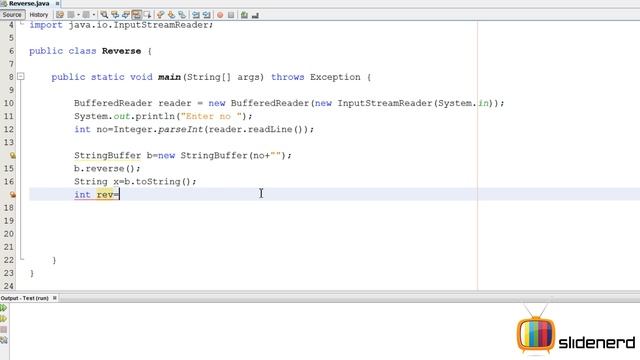Click "b.reverse();" statement
This screenshot has height=360, width=640.
107,169
